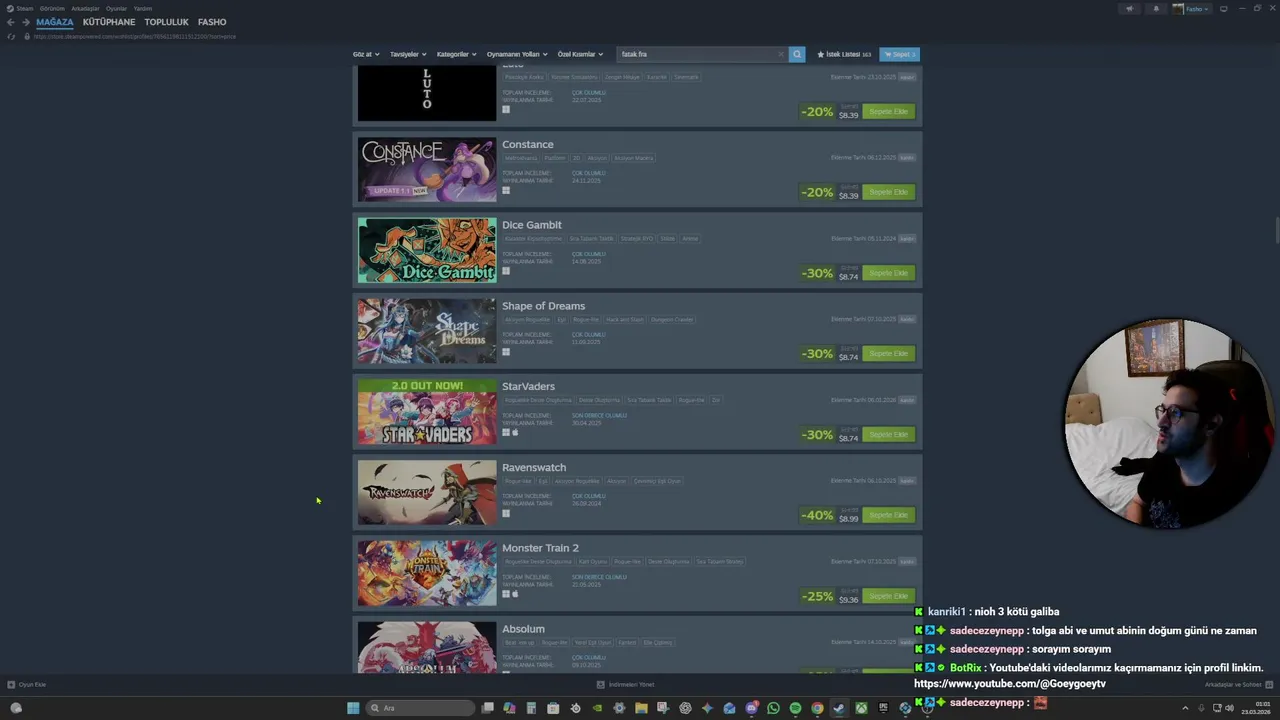This screenshot has height=720, width=1280.
Task: Open Epic Games launcher from the taskbar
Action: coord(883,708)
